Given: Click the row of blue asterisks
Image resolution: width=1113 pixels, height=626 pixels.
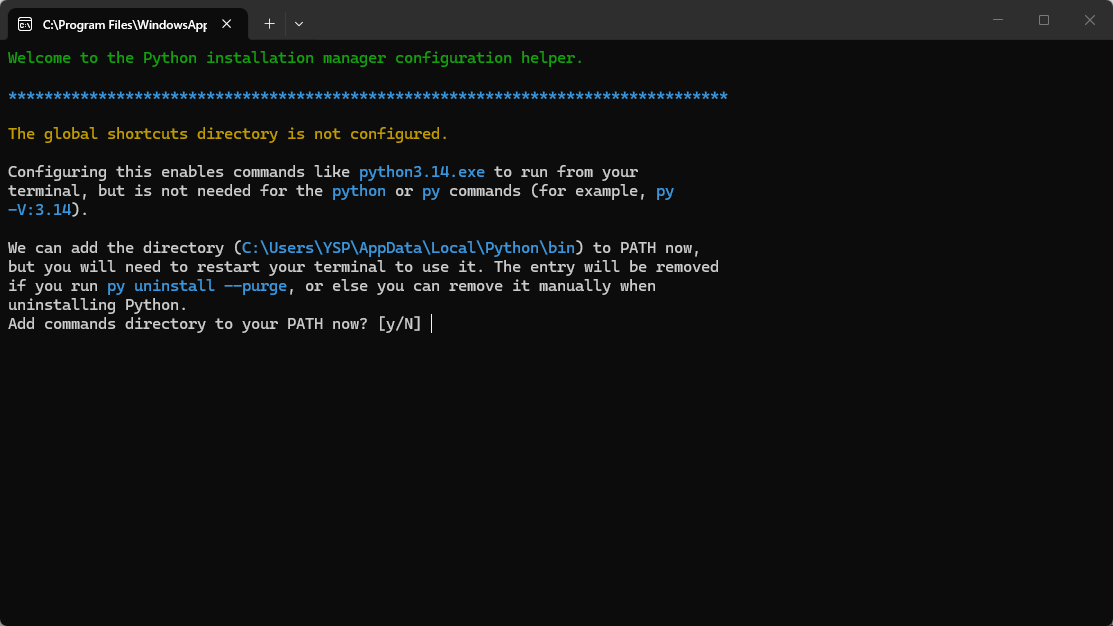Looking at the screenshot, I should coord(368,96).
